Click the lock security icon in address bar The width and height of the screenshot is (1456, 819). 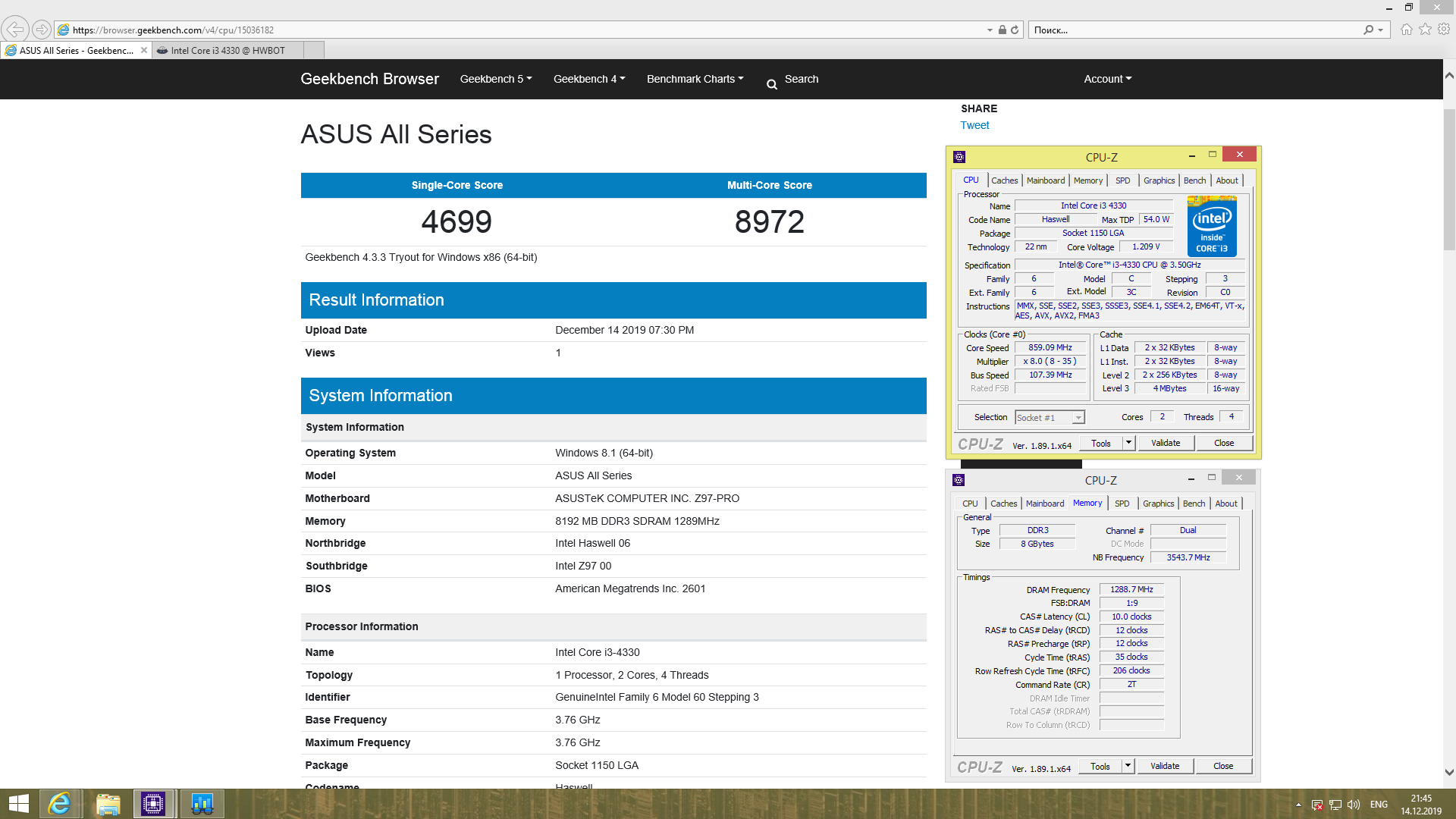[x=1003, y=30]
